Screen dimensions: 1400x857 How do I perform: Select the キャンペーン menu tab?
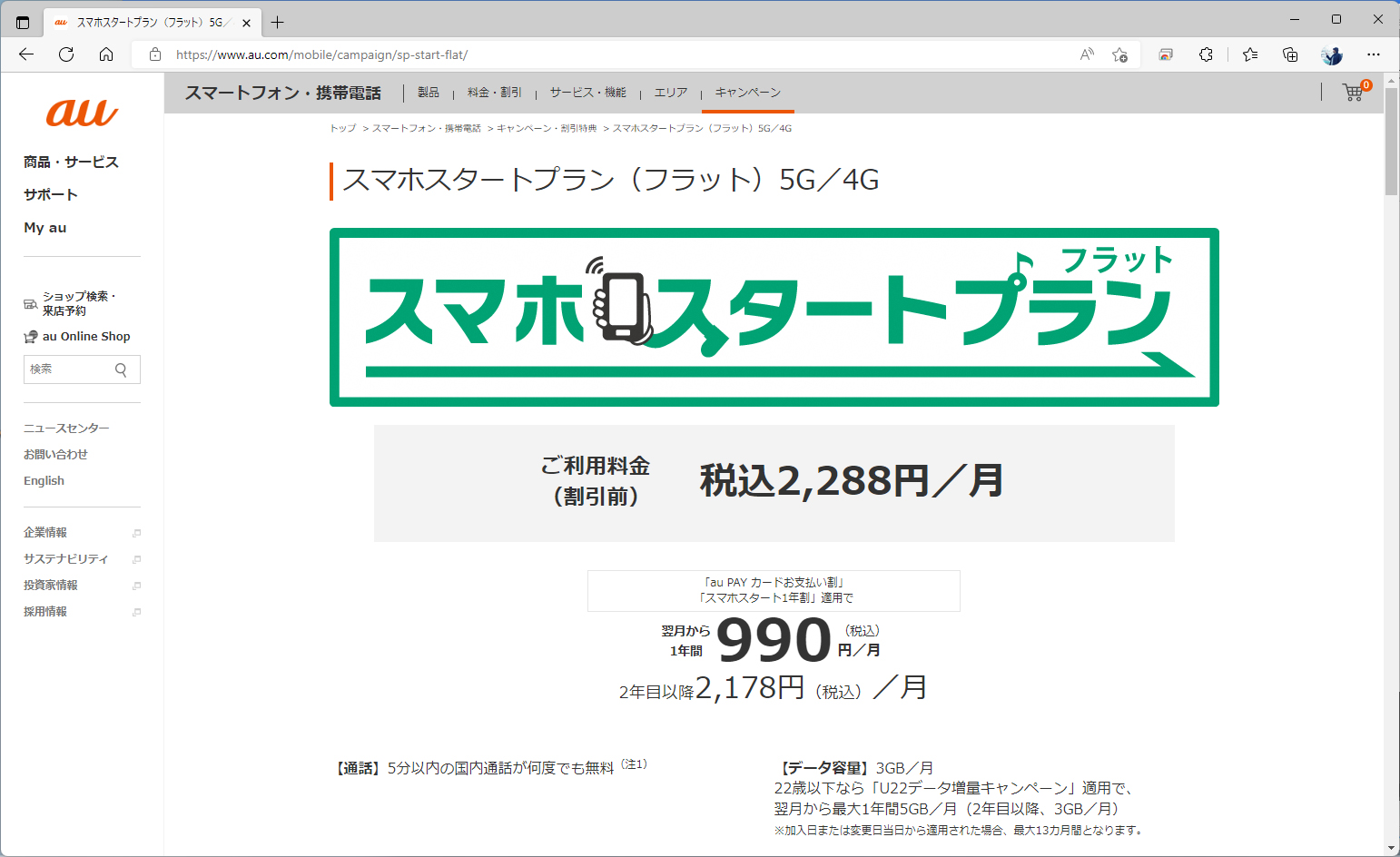(x=748, y=93)
